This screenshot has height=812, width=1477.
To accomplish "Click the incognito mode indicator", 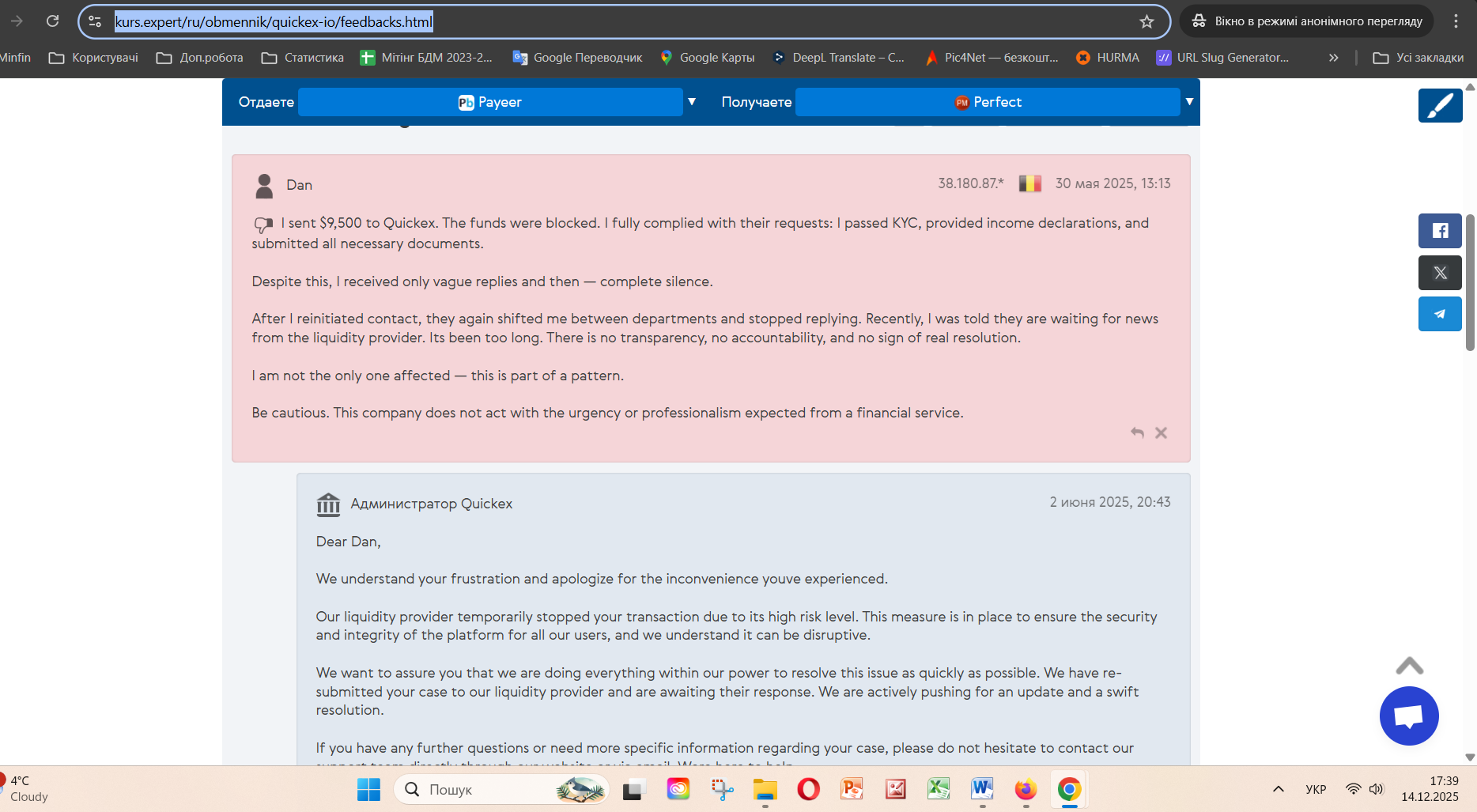I will pos(1307,21).
